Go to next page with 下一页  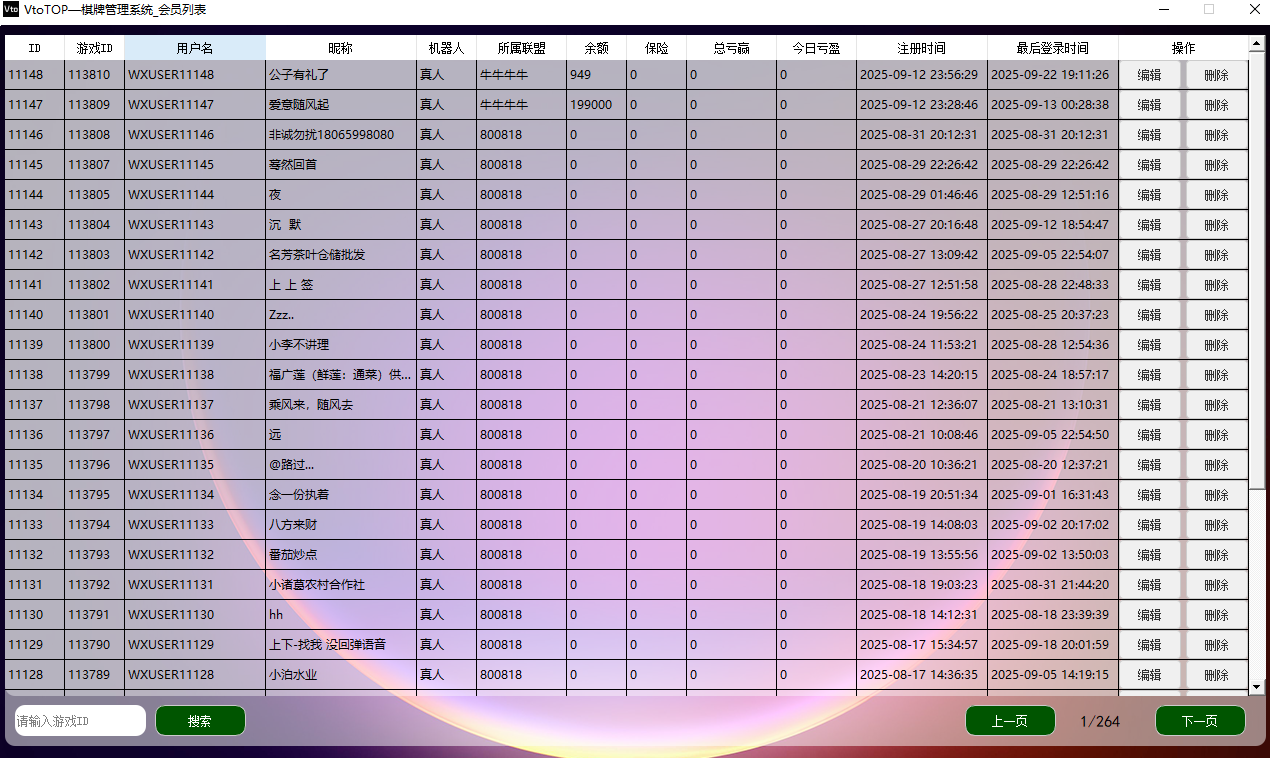[x=1200, y=721]
